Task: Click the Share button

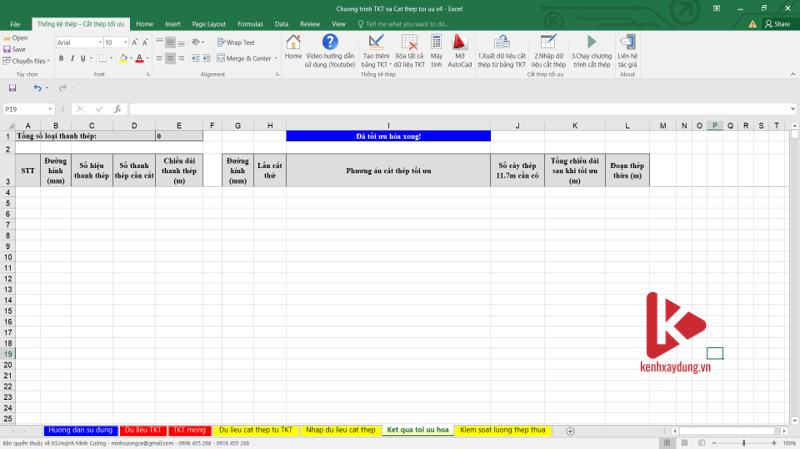Action: (x=776, y=23)
